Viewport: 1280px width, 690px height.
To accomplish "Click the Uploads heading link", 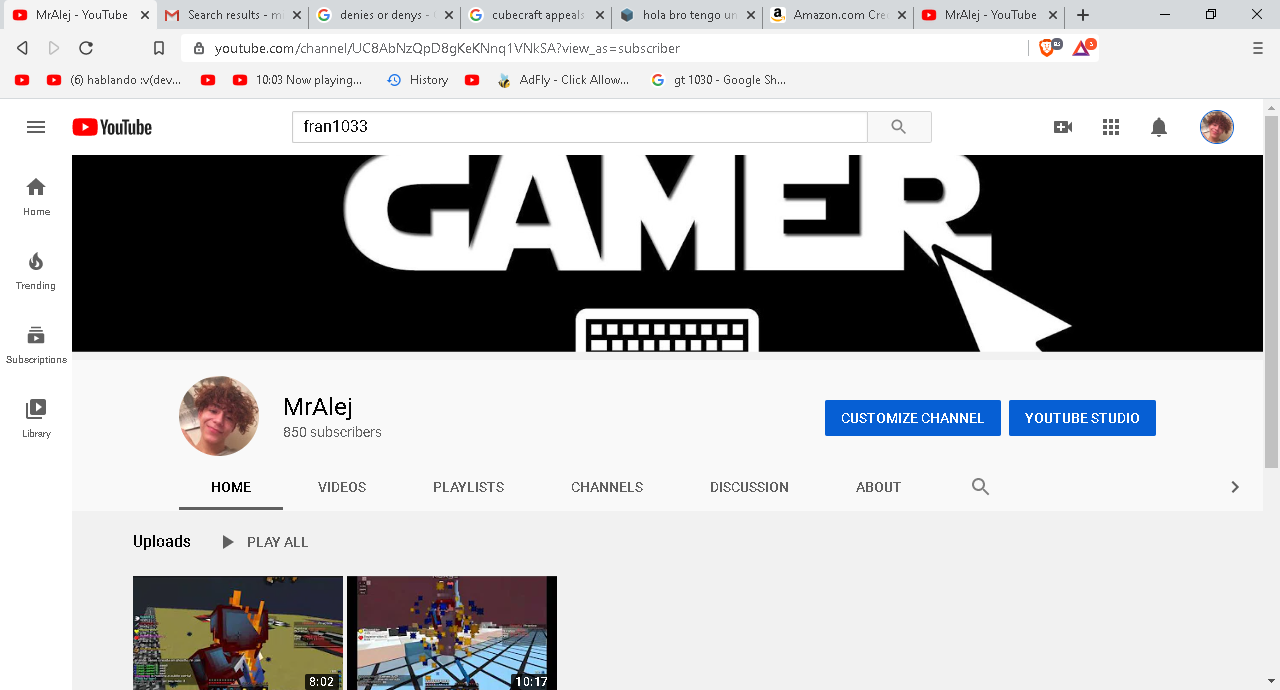I will pyautogui.click(x=162, y=541).
